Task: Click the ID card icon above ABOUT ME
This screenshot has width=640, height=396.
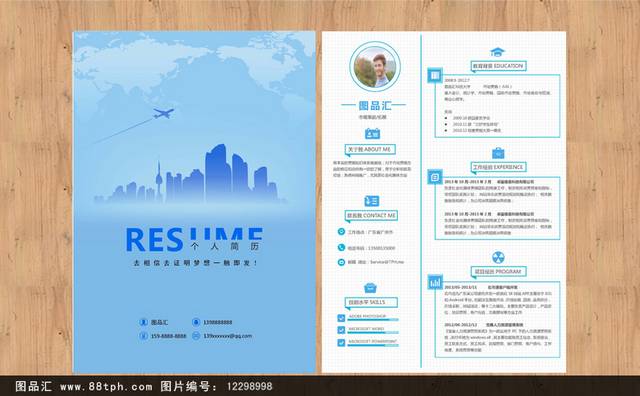Action: tap(372, 133)
